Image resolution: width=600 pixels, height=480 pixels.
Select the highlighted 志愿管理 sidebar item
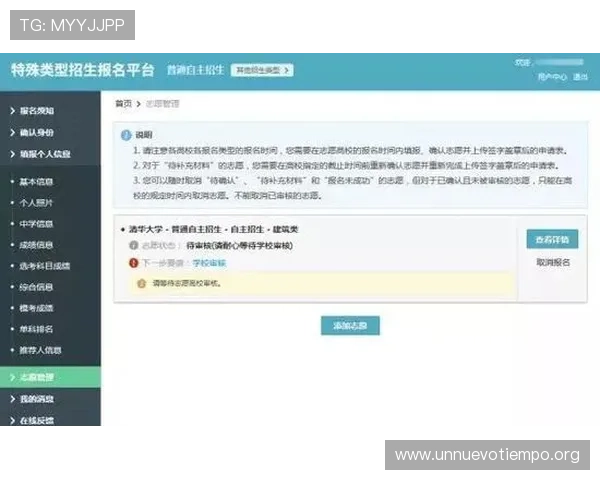(50, 377)
